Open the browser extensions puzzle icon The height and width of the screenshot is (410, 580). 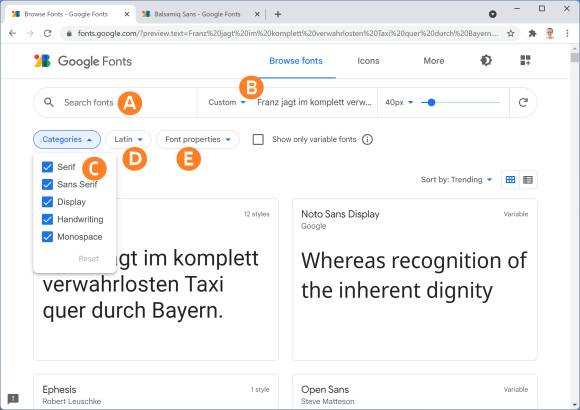tap(532, 33)
